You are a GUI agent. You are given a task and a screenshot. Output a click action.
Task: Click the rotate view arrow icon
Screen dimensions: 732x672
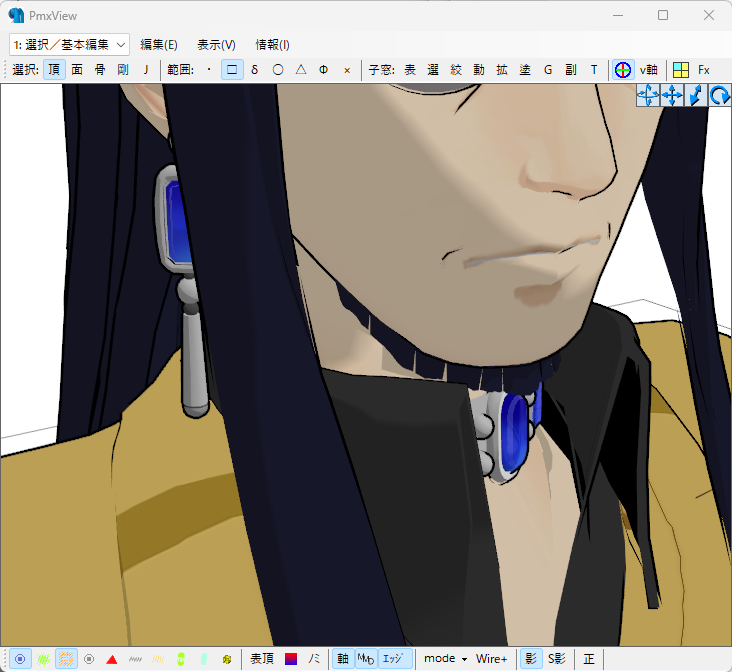[x=720, y=96]
